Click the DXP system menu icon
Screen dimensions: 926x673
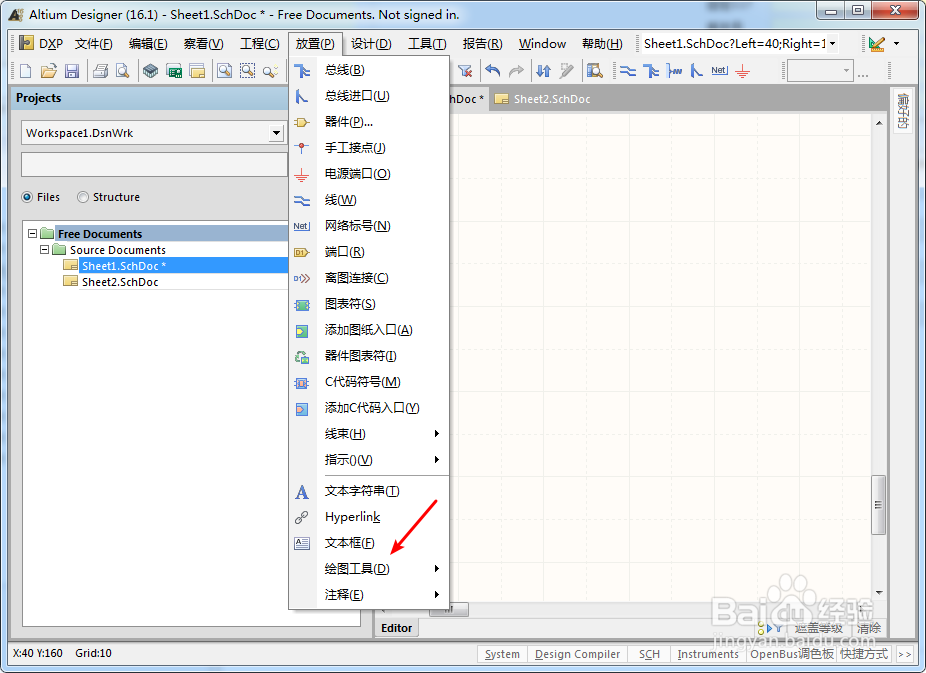click(x=26, y=43)
